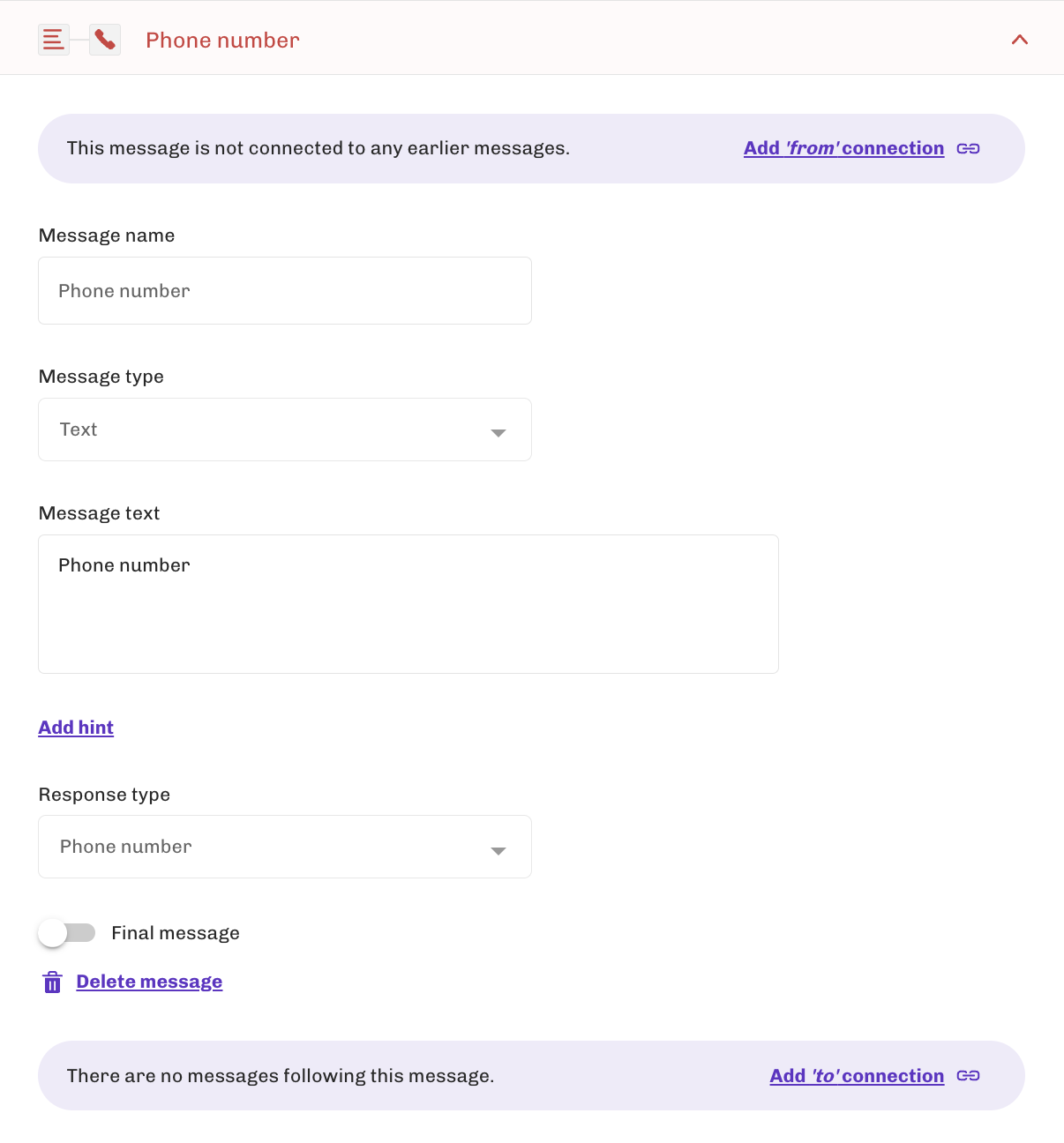1064x1143 pixels.
Task: Click the Phone number header title
Action: (222, 41)
